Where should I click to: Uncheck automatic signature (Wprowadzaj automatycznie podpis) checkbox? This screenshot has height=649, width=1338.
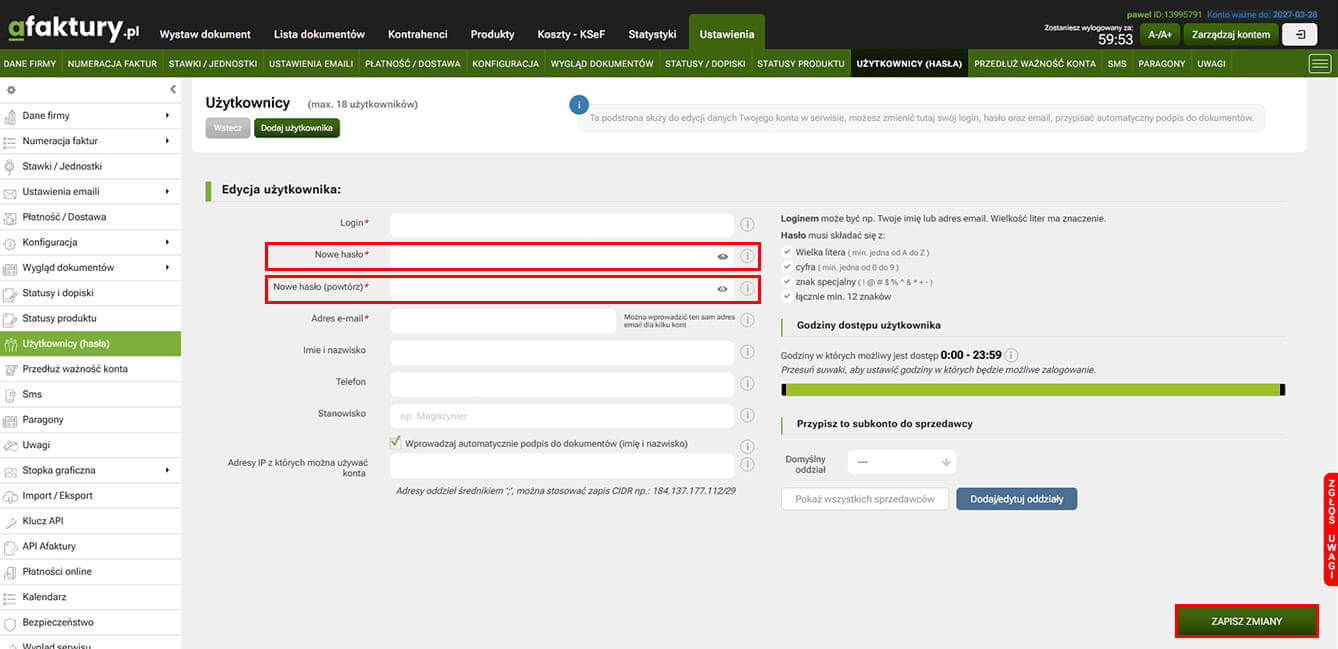tap(396, 442)
